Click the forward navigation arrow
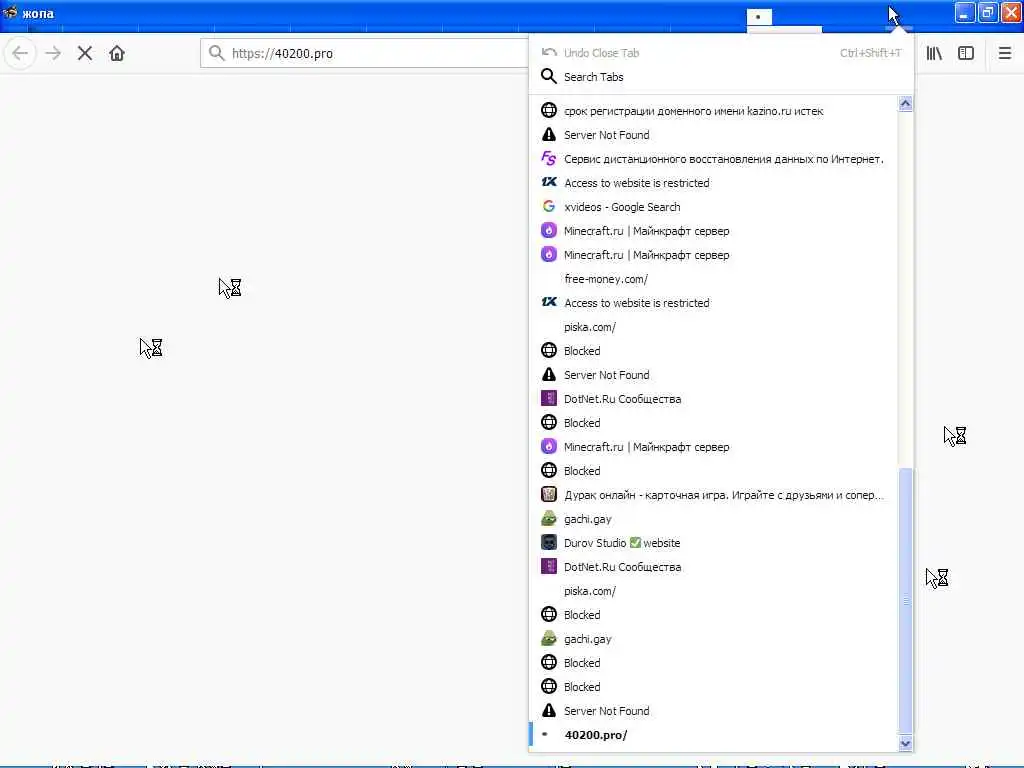 53,53
